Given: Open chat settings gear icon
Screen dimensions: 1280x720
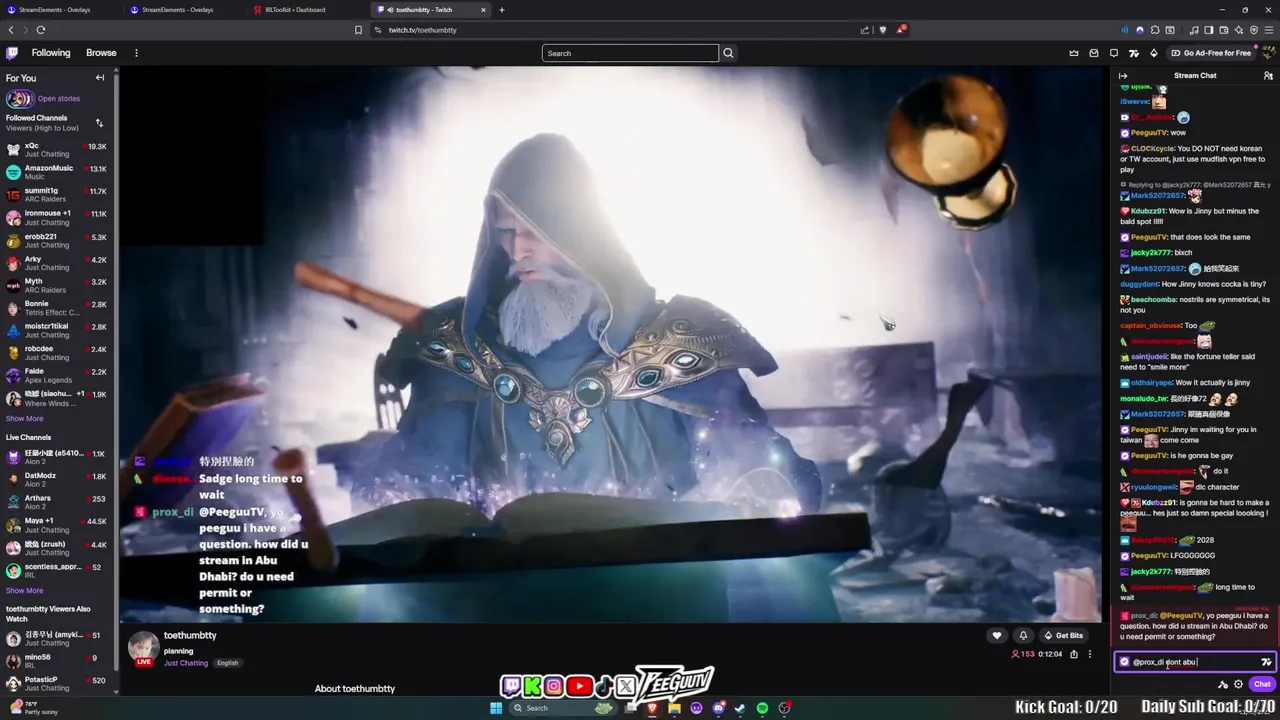Looking at the screenshot, I should click(x=1238, y=685).
